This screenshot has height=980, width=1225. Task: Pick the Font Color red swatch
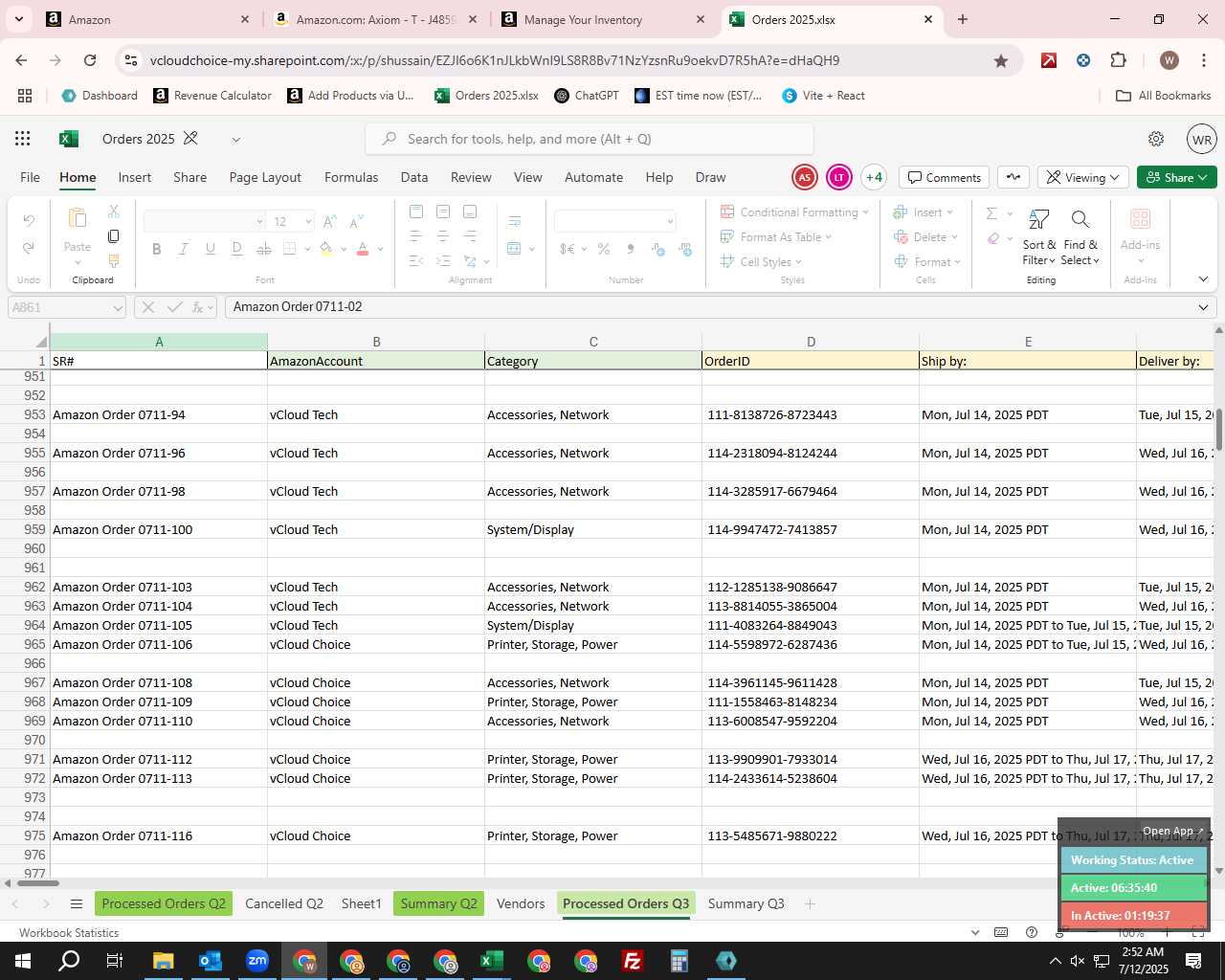(363, 249)
